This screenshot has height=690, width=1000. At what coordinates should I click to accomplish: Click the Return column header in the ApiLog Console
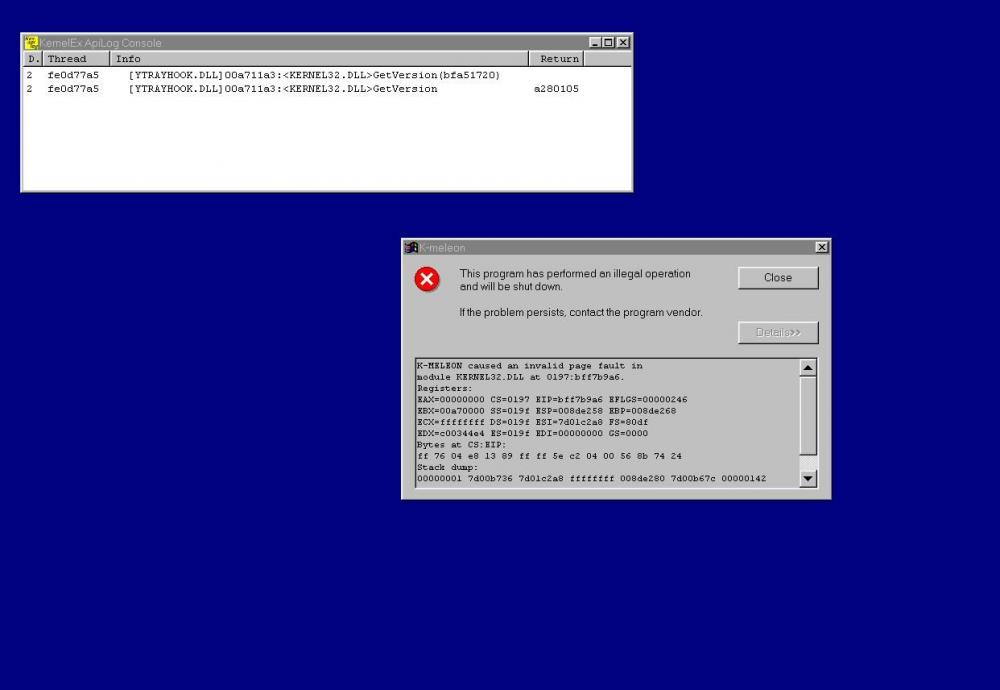point(557,59)
